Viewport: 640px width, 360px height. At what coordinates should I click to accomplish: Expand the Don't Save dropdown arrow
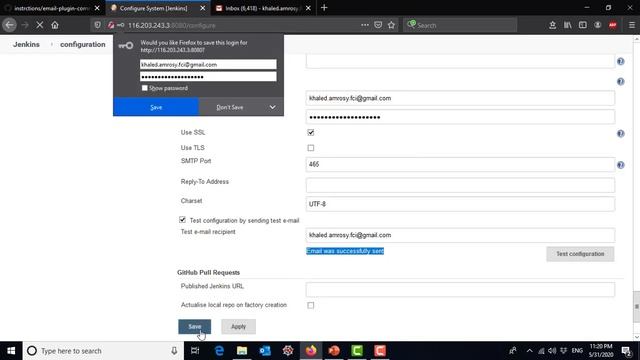(x=272, y=107)
